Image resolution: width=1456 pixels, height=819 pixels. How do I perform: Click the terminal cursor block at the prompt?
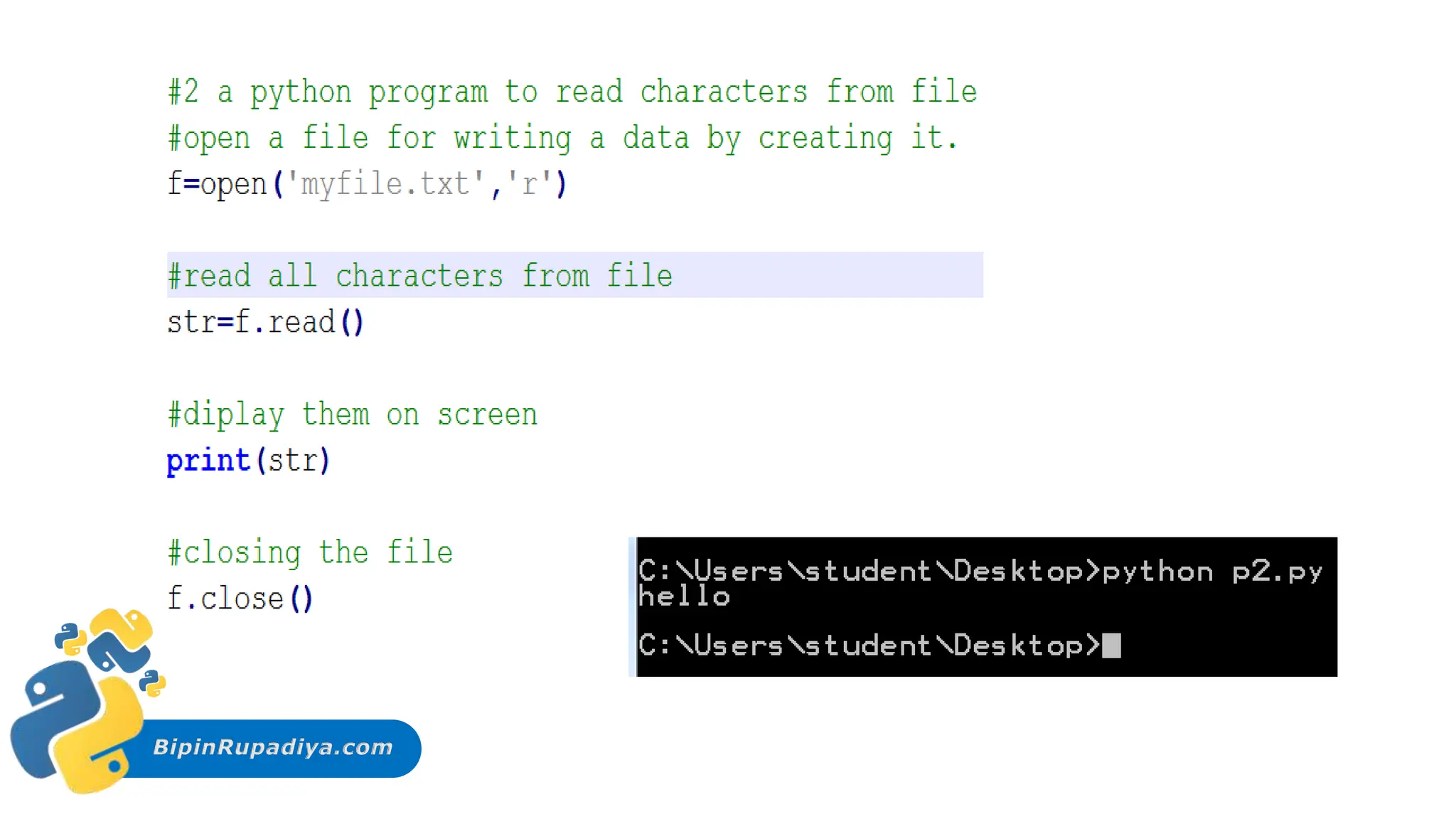click(x=1111, y=646)
